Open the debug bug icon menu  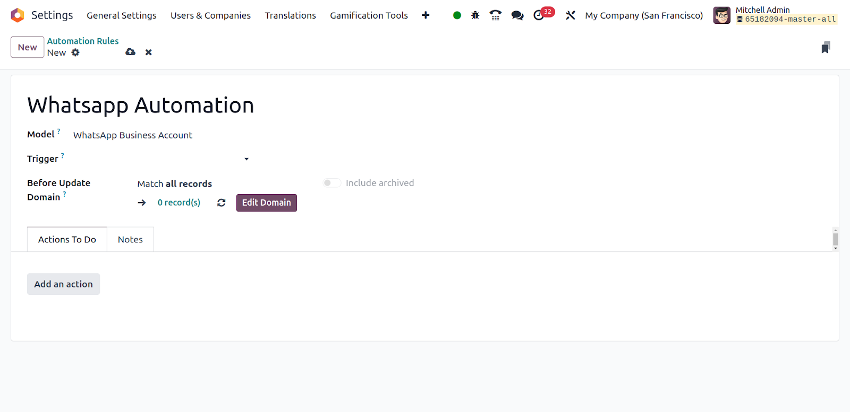pyautogui.click(x=475, y=15)
